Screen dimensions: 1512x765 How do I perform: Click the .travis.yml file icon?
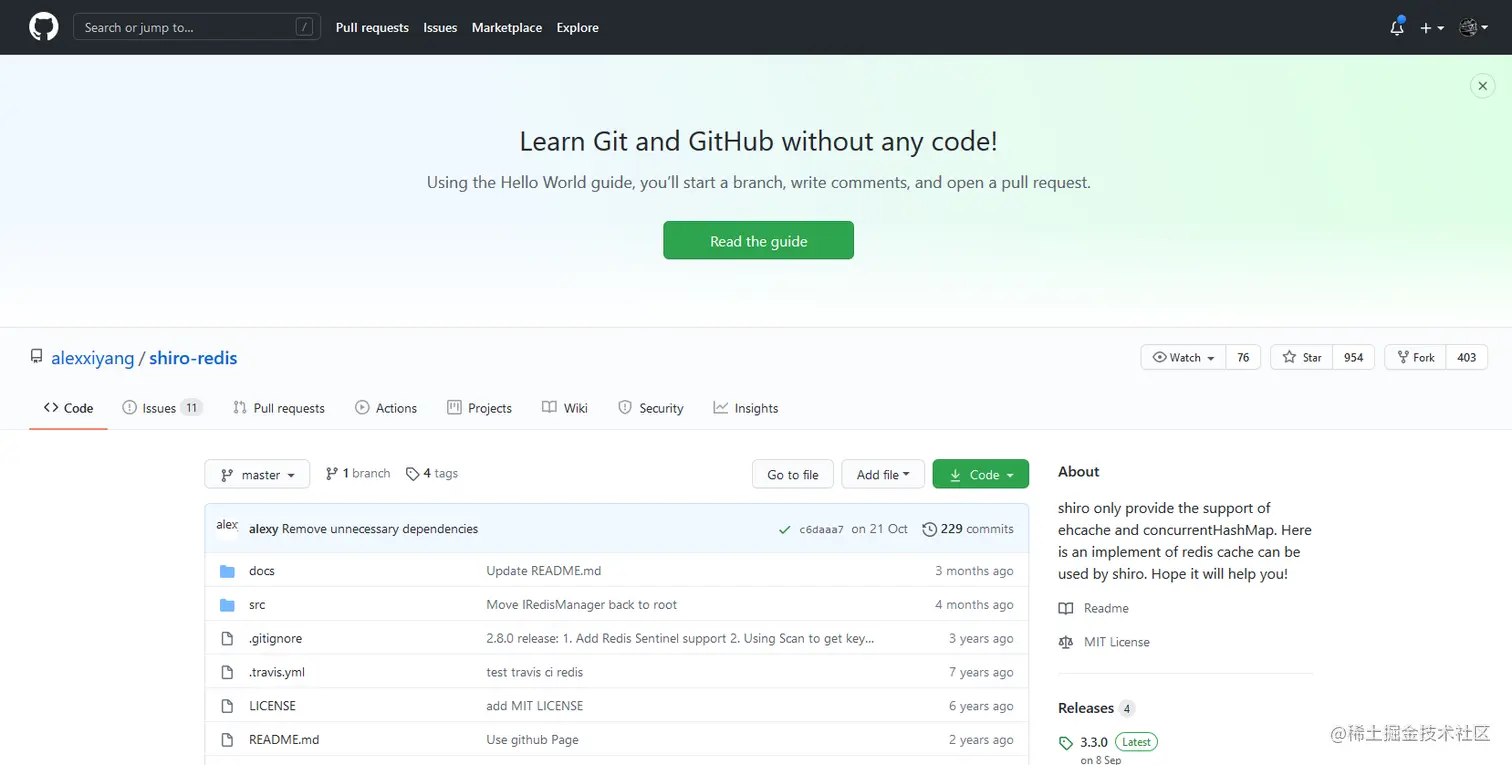227,672
